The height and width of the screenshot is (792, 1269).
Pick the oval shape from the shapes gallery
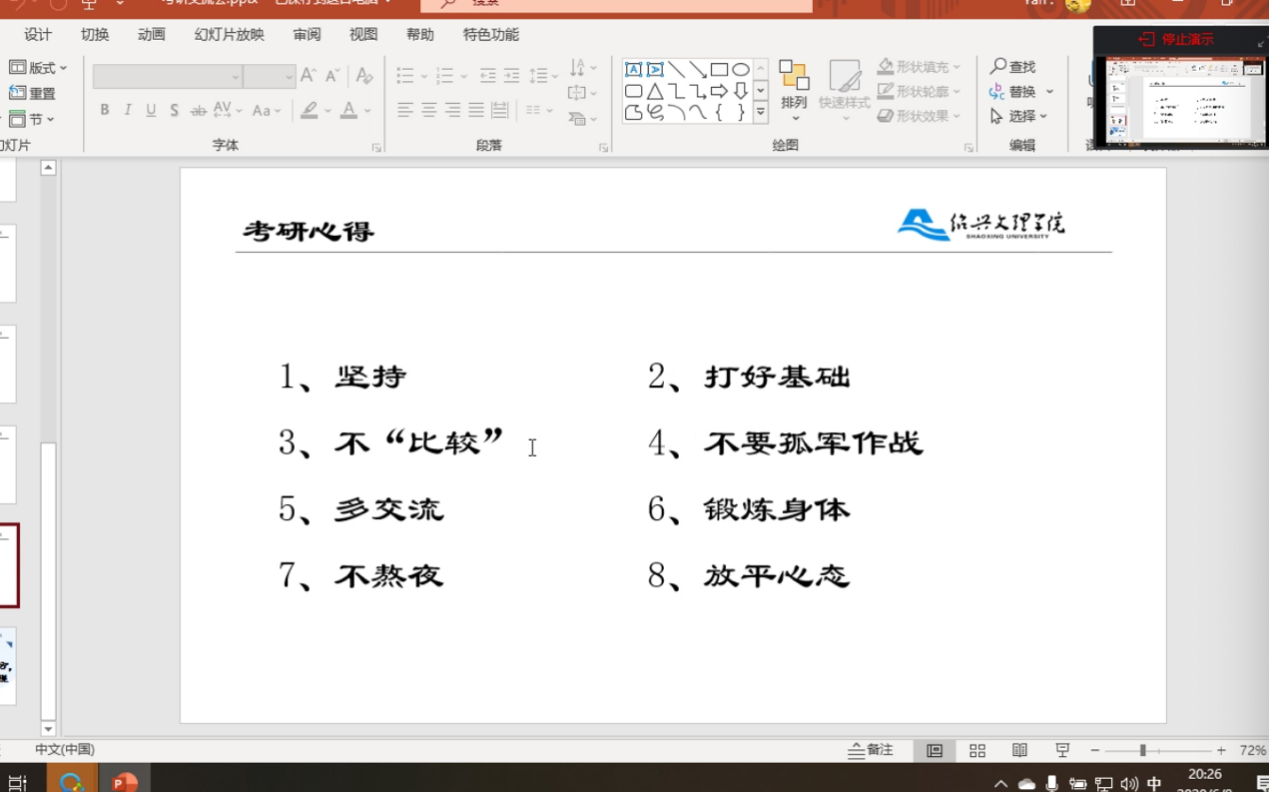click(x=740, y=70)
